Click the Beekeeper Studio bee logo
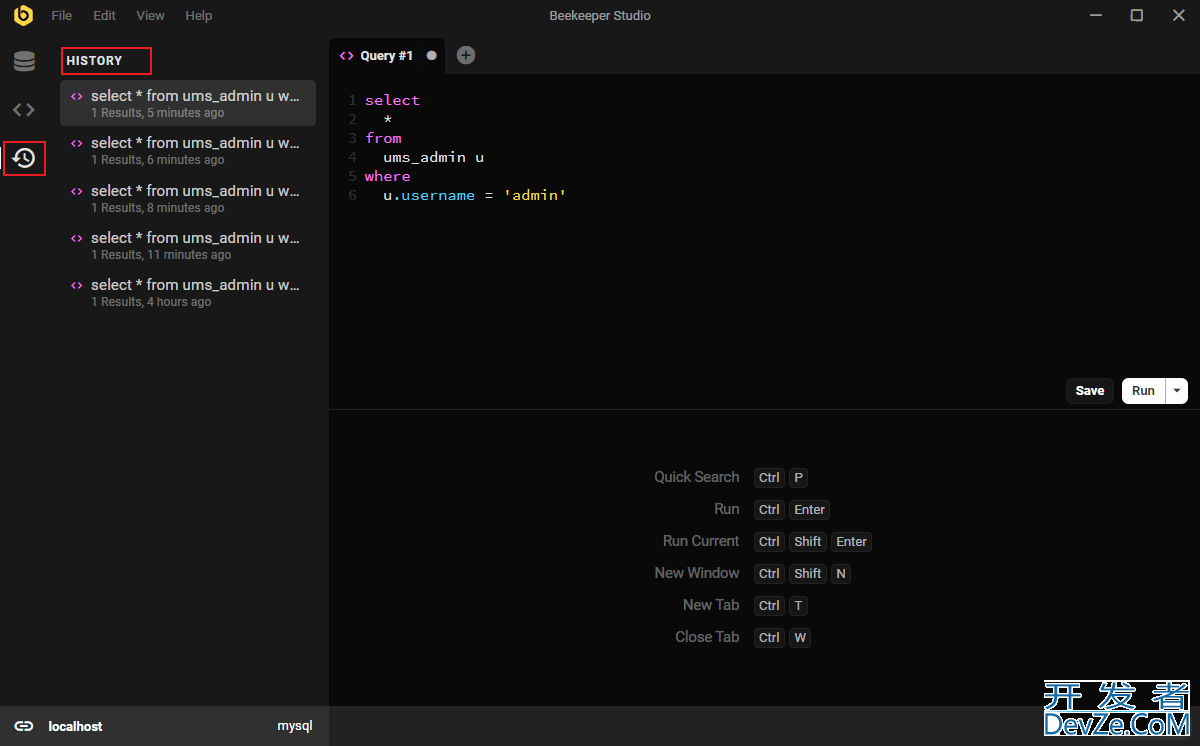Image resolution: width=1200 pixels, height=746 pixels. (23, 15)
